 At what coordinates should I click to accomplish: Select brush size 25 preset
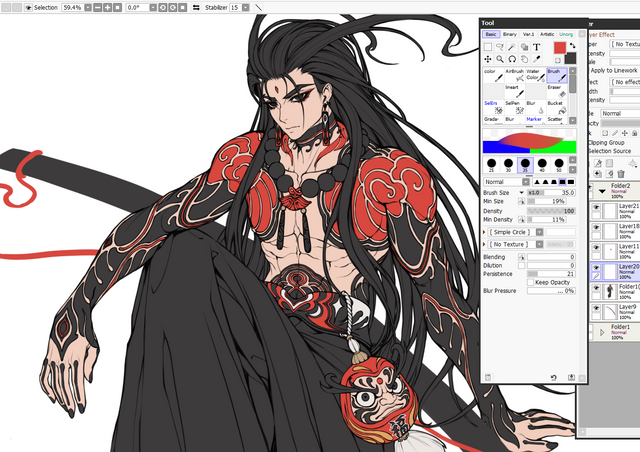click(x=491, y=165)
